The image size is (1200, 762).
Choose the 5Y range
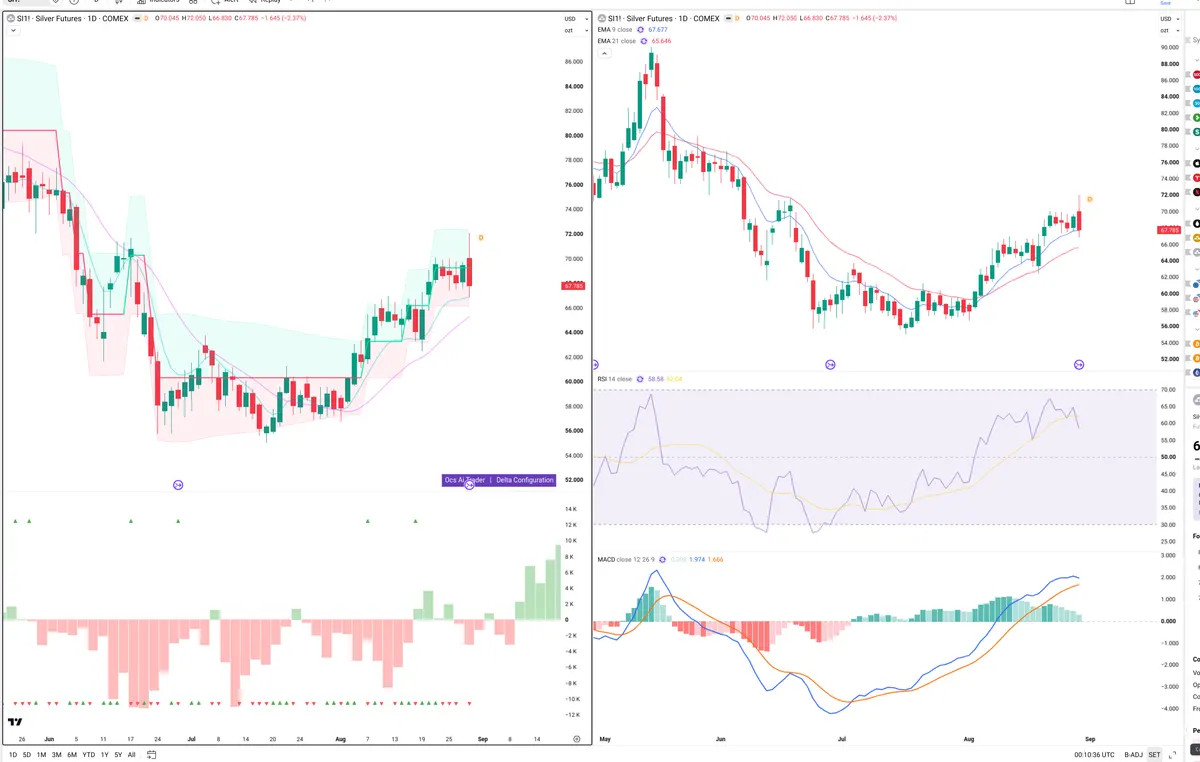coord(118,754)
